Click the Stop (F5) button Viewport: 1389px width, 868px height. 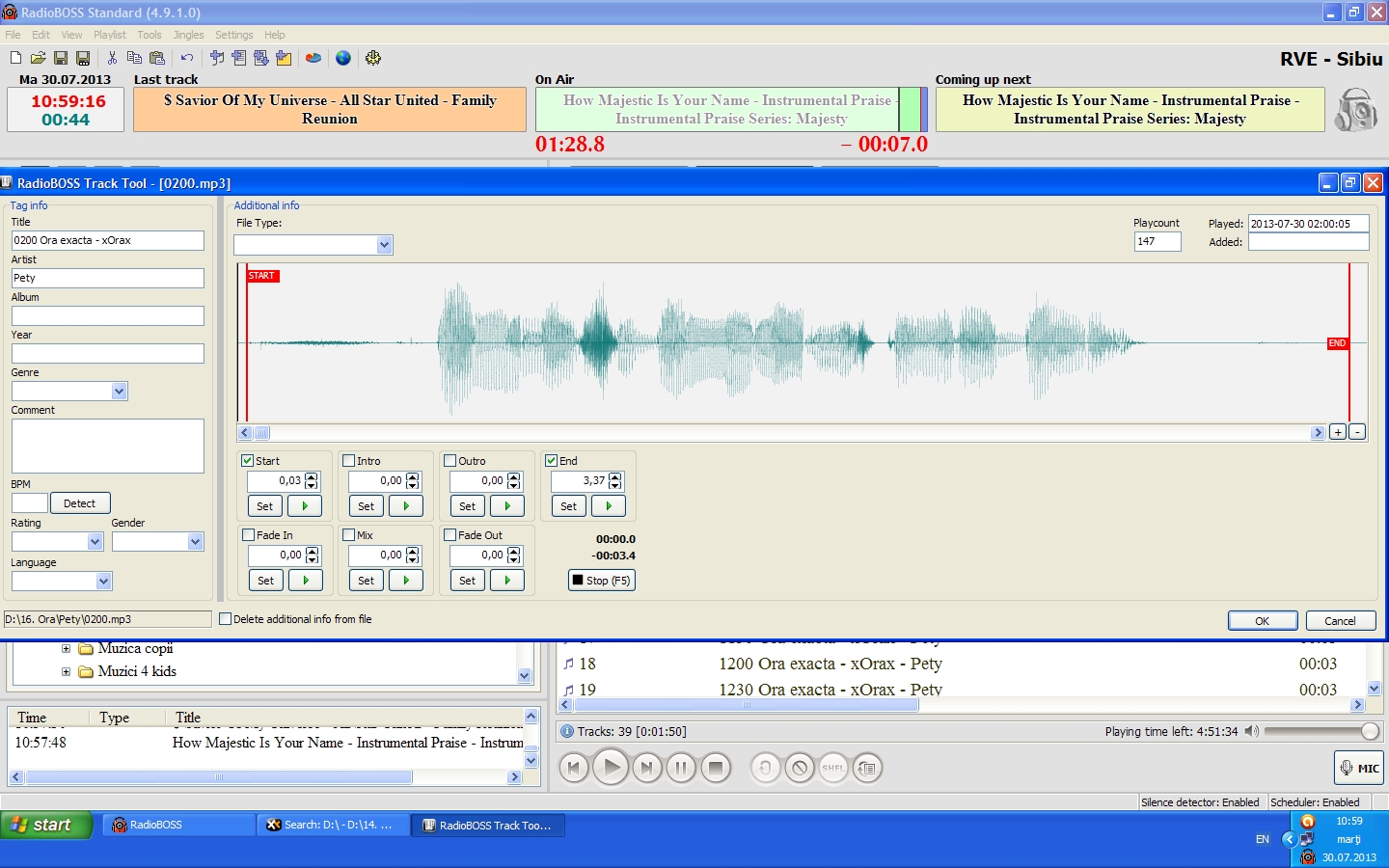point(602,581)
